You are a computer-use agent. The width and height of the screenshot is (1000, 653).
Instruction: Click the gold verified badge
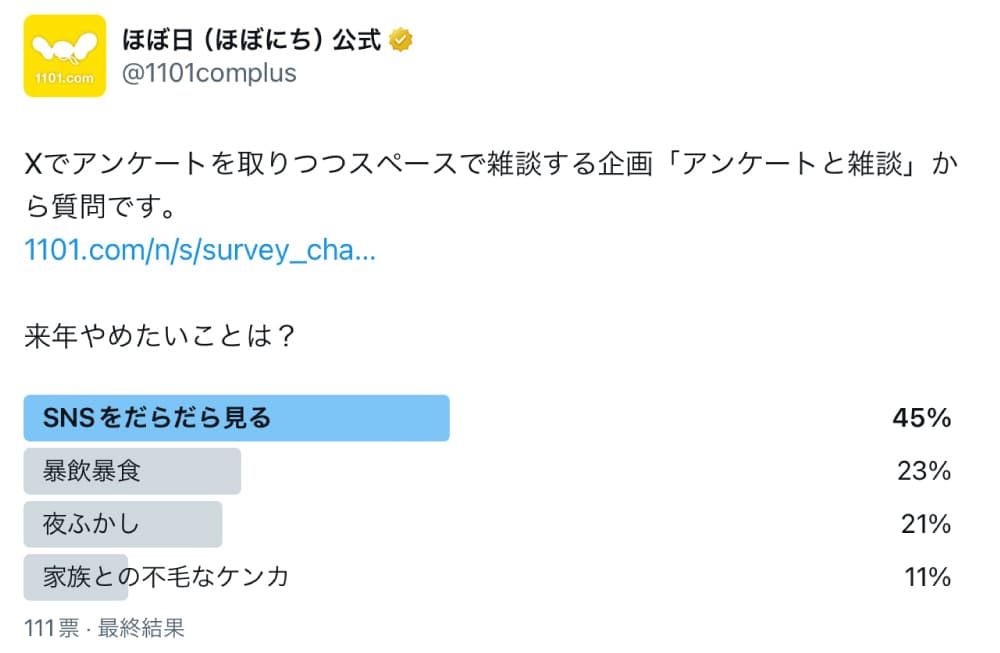402,41
